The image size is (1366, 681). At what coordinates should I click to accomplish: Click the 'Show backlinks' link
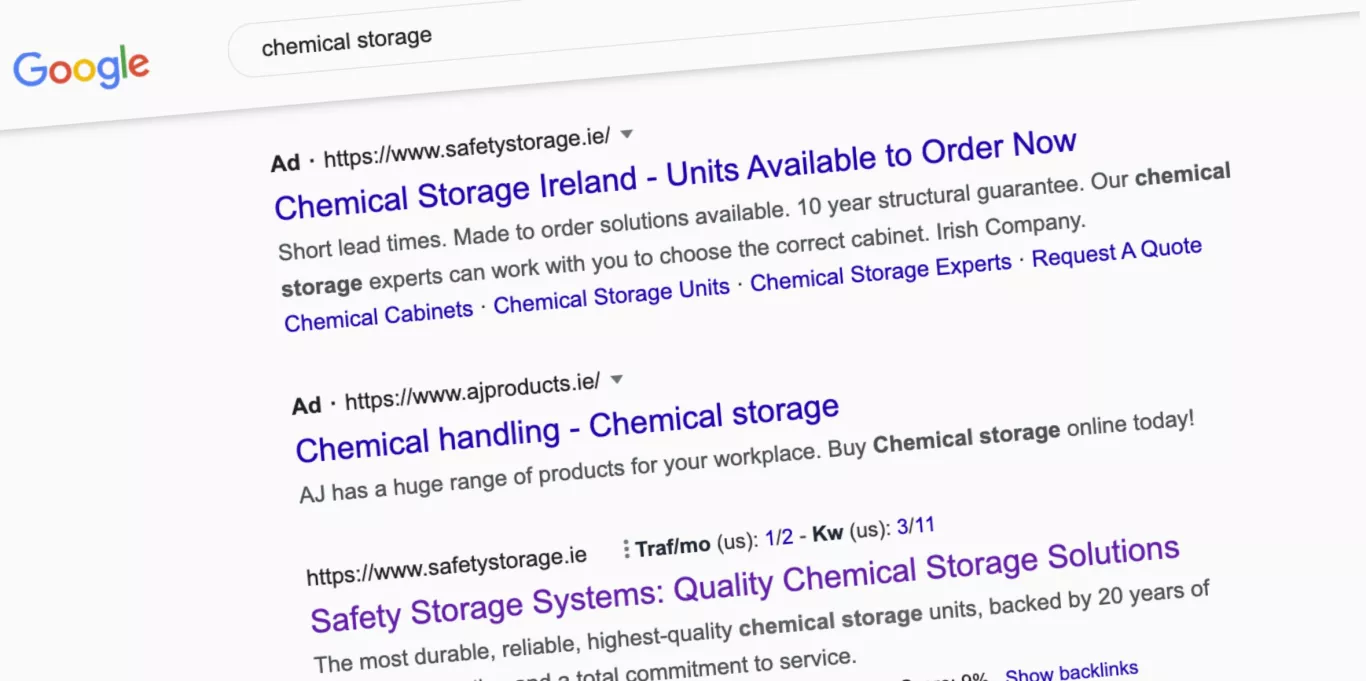[x=1071, y=671]
